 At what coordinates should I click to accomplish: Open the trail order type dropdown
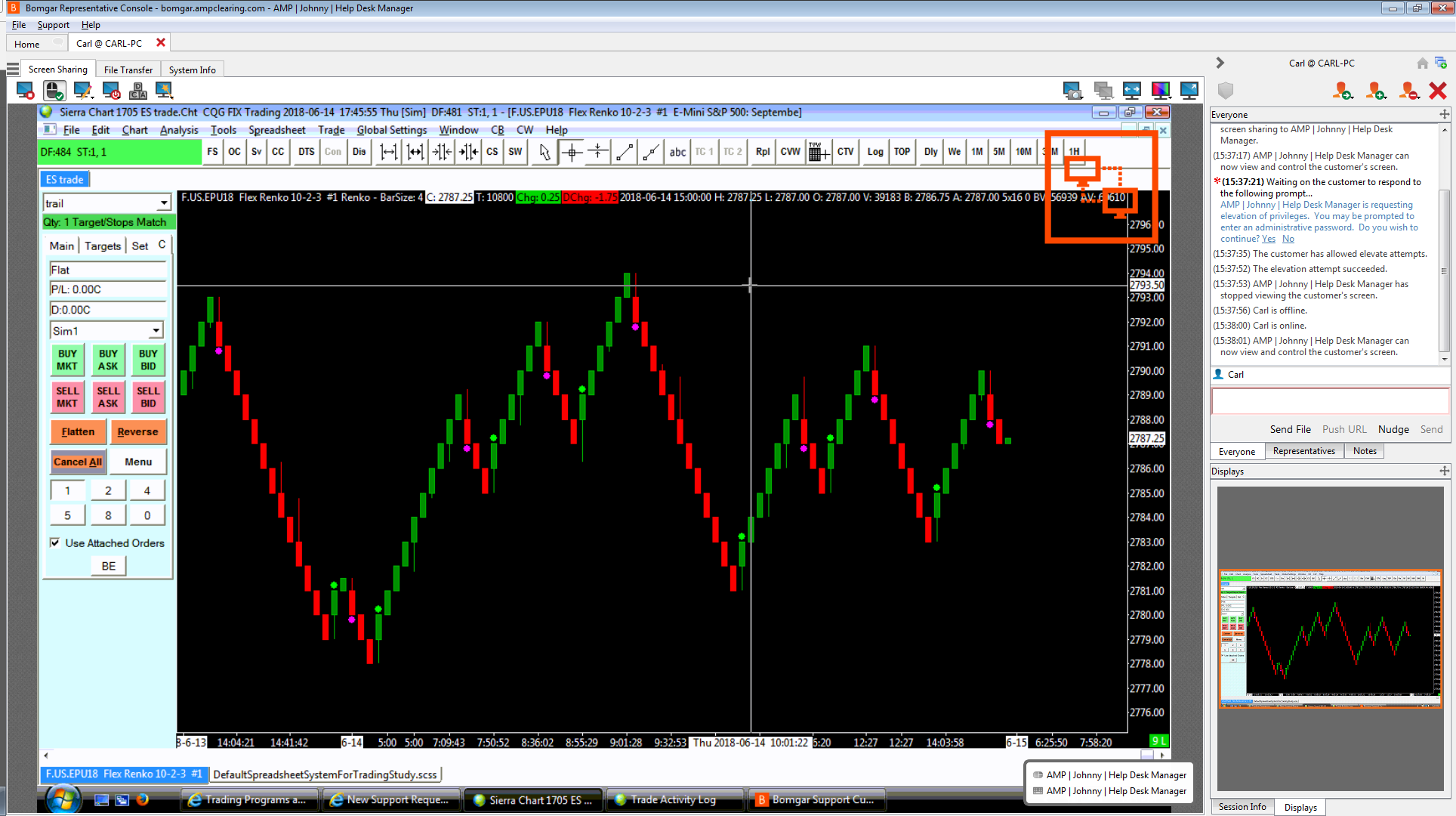[163, 203]
